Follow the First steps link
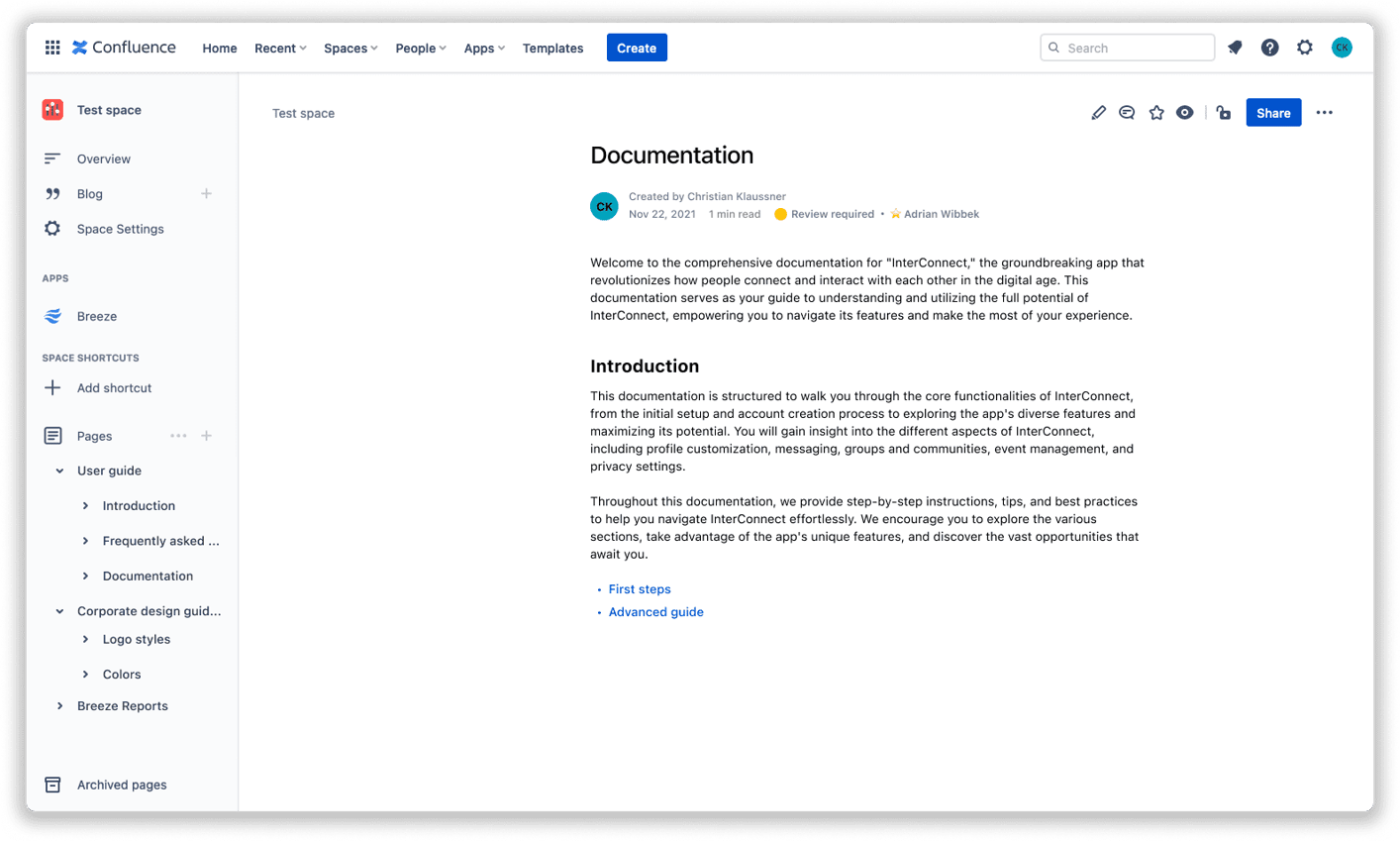1400x841 pixels. [639, 588]
